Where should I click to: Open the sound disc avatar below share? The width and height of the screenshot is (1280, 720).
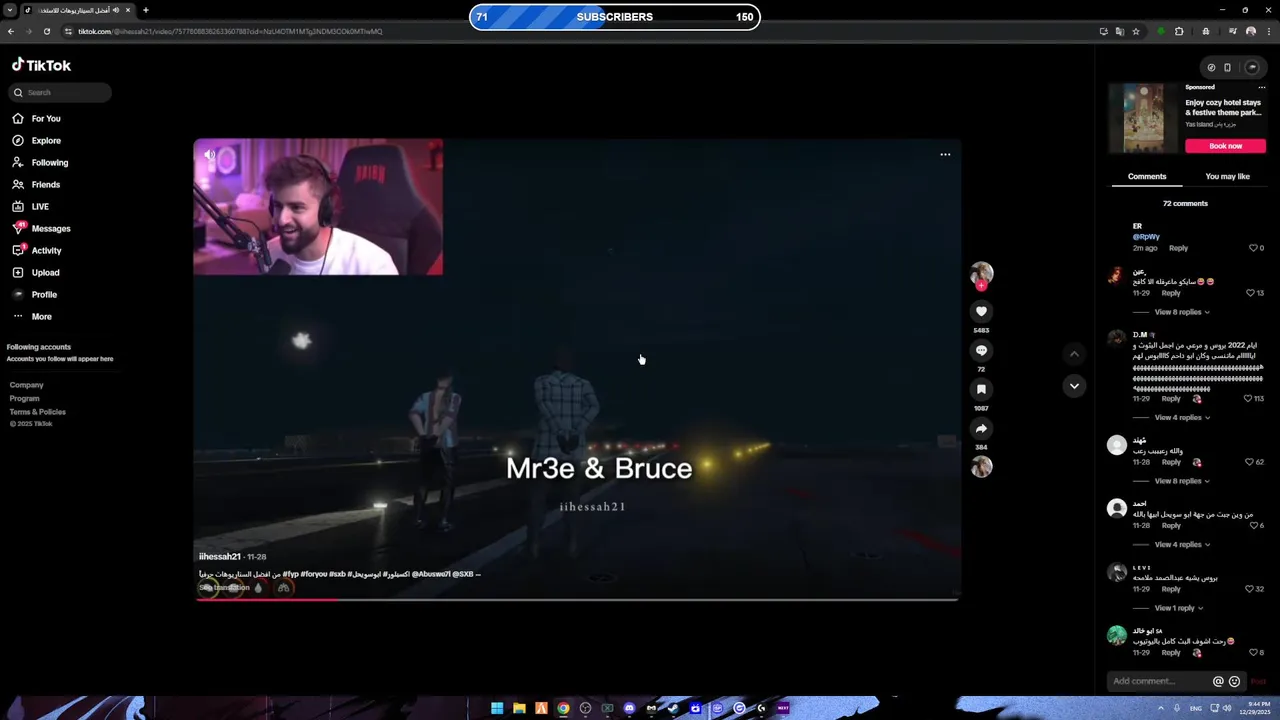tap(981, 467)
